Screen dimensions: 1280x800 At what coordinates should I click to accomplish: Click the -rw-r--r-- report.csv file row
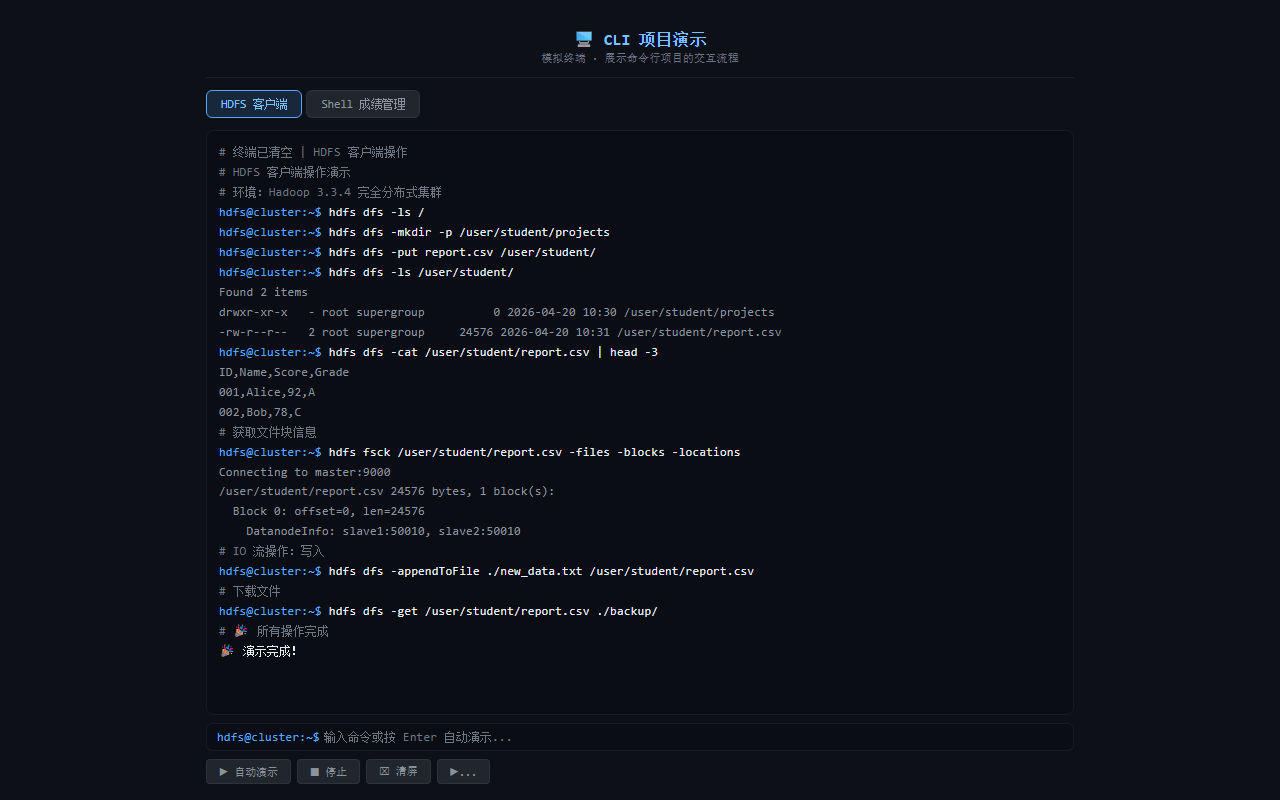point(500,332)
